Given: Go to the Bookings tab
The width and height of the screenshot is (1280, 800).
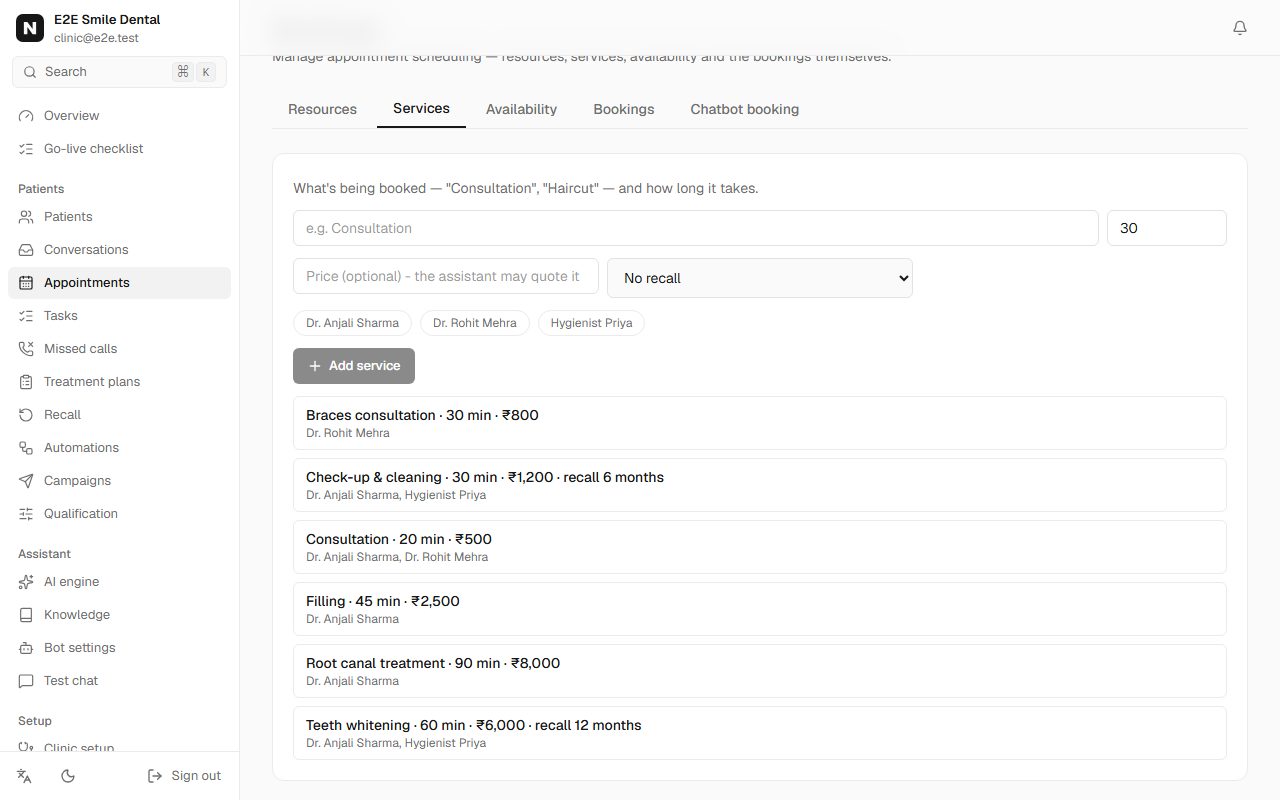Looking at the screenshot, I should (624, 109).
